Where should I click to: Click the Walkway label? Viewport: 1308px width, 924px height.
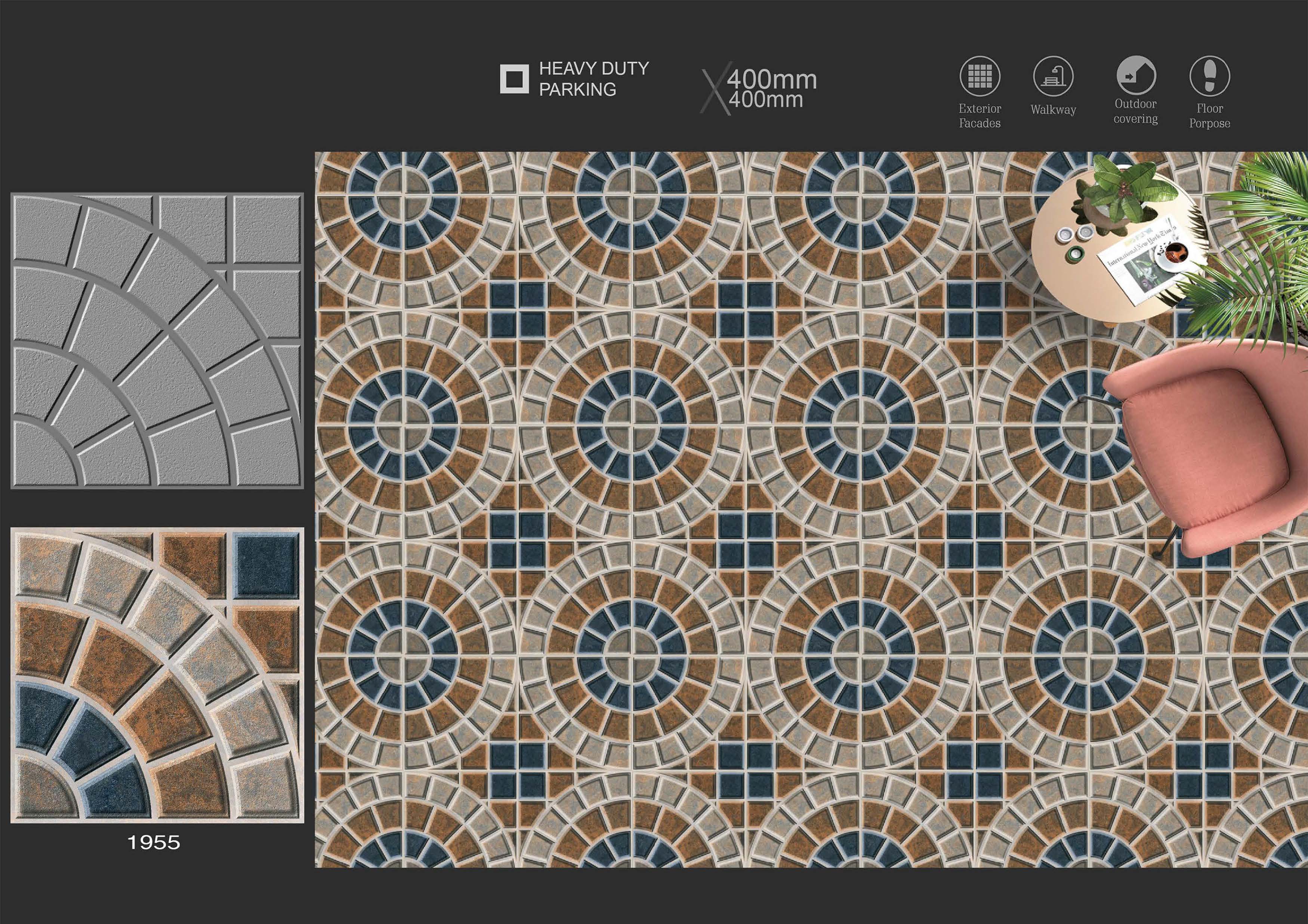click(x=1053, y=109)
